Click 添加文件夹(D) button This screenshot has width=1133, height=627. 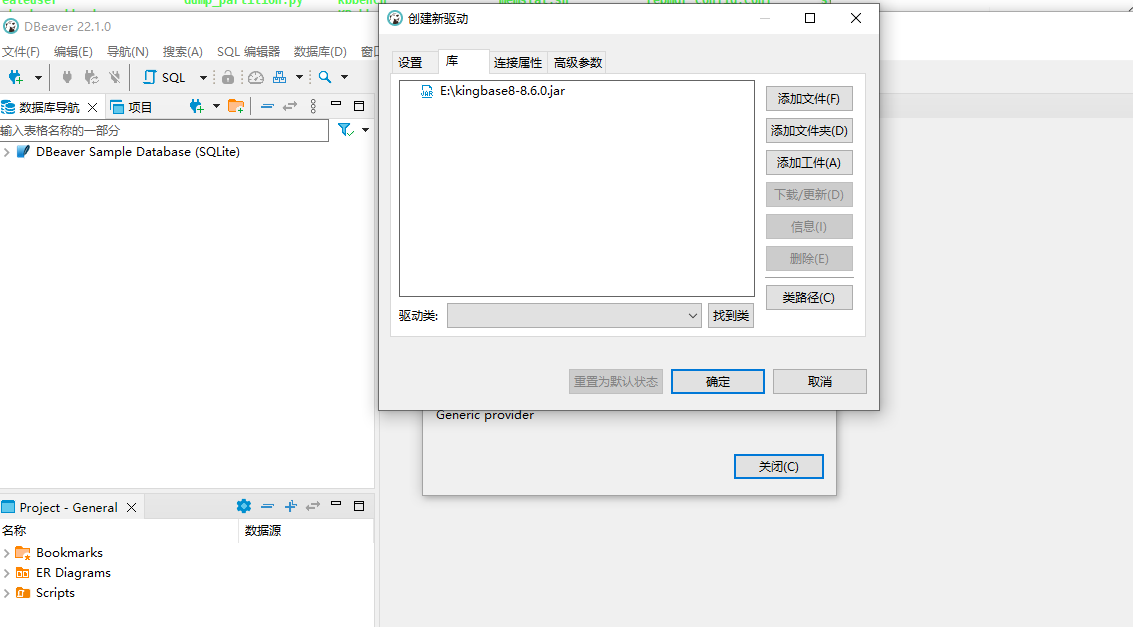[x=809, y=131]
